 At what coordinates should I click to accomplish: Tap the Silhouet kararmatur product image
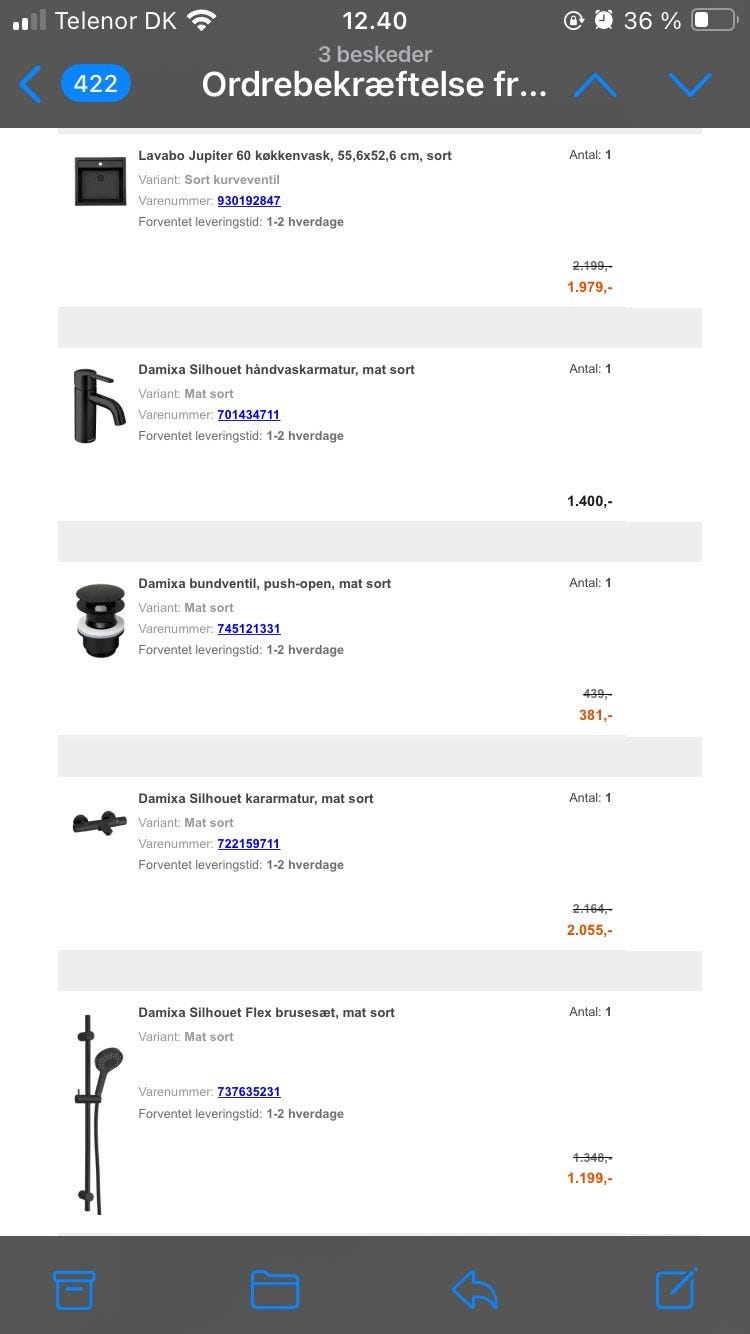coord(100,823)
